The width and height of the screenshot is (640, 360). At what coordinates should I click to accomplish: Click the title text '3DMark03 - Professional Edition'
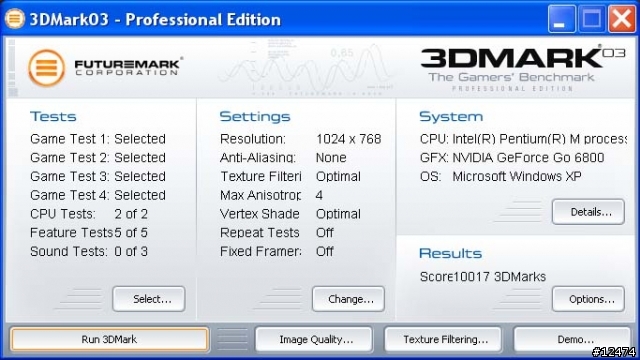tap(155, 20)
